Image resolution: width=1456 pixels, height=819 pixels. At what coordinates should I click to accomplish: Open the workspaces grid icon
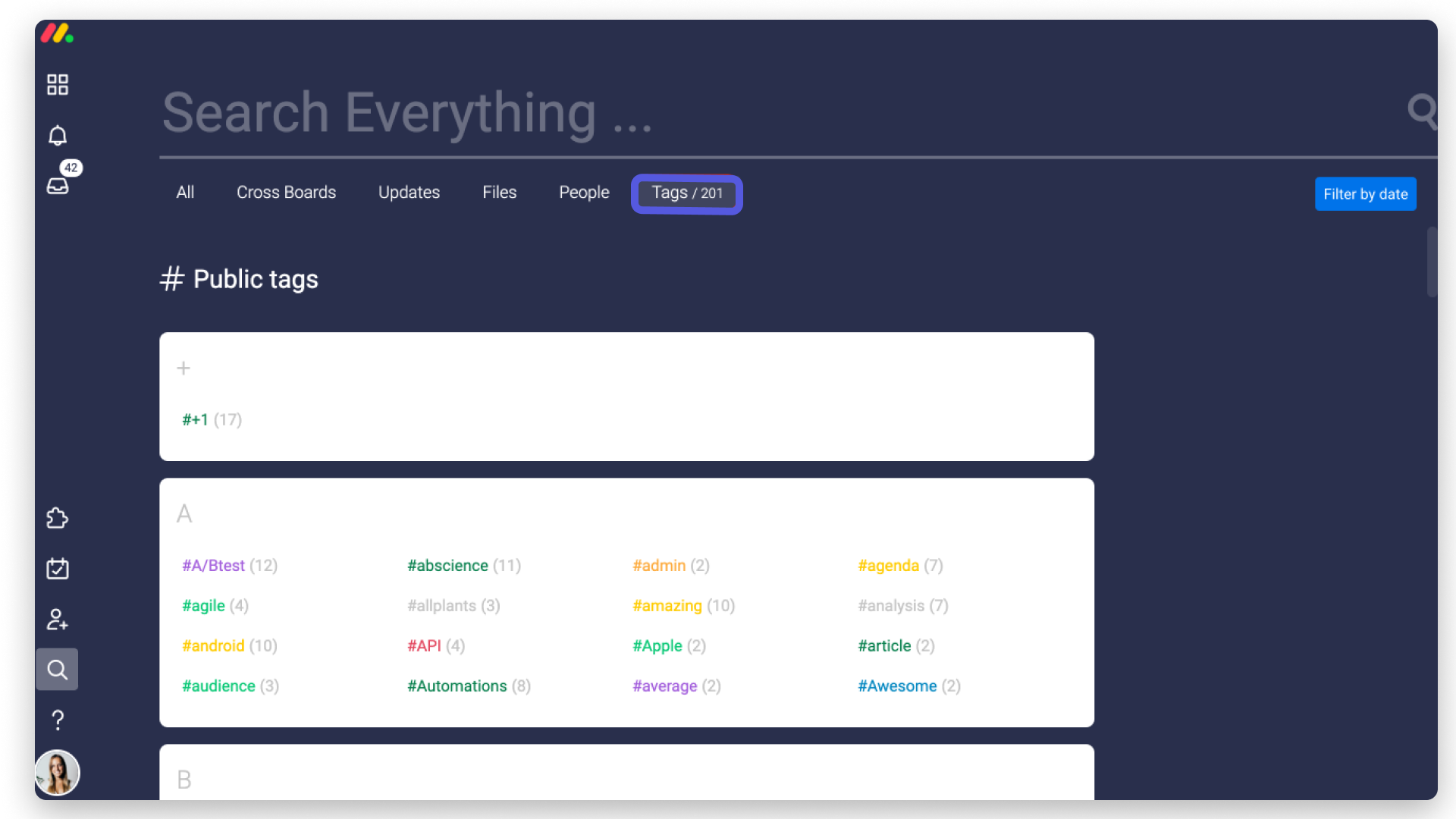click(58, 84)
